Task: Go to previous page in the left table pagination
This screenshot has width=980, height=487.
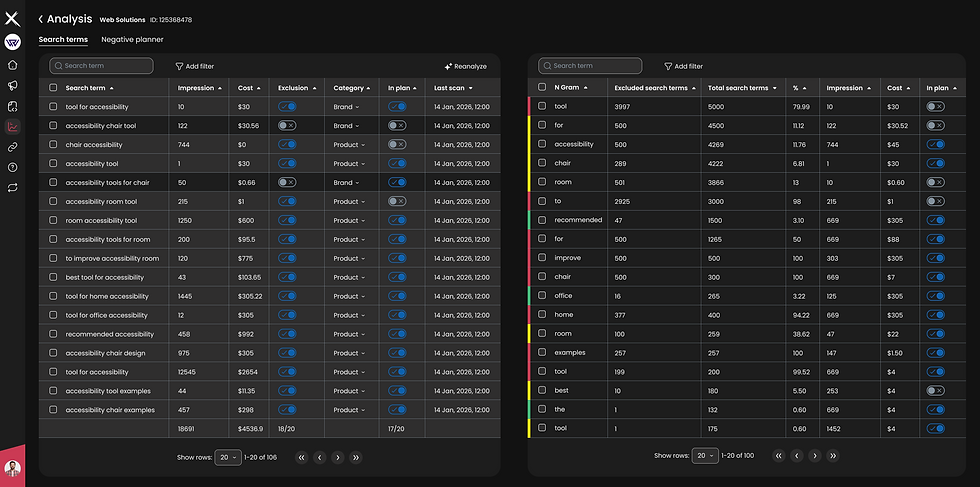Action: pyautogui.click(x=320, y=458)
